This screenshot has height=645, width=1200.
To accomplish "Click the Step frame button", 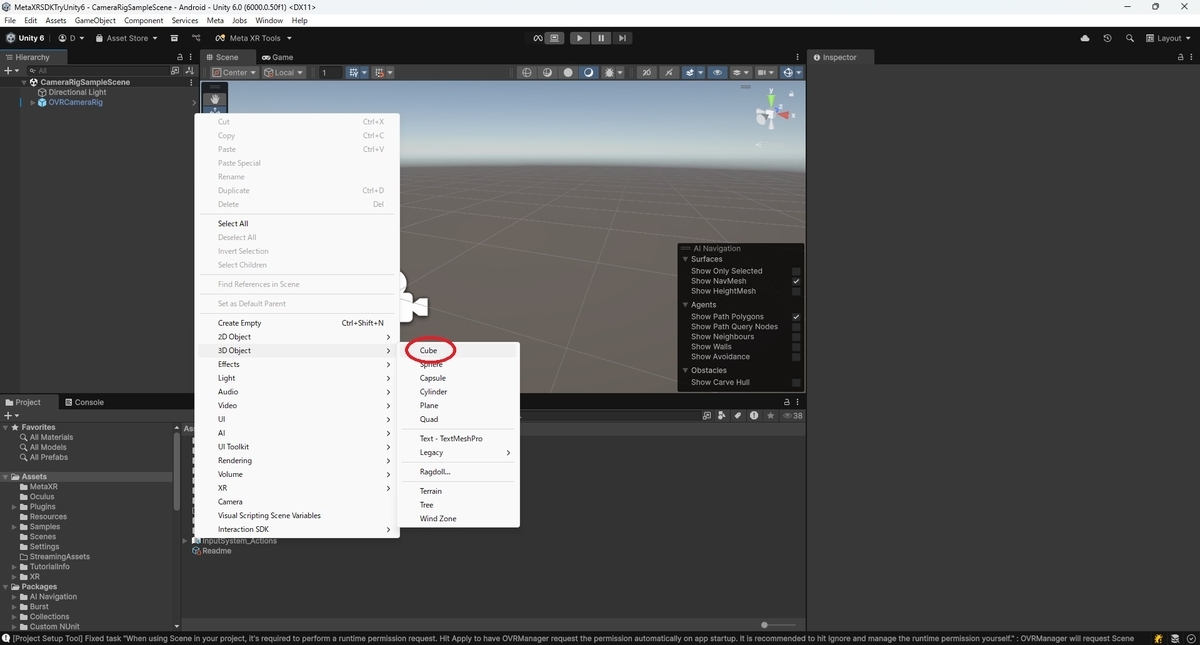I will (x=622, y=38).
